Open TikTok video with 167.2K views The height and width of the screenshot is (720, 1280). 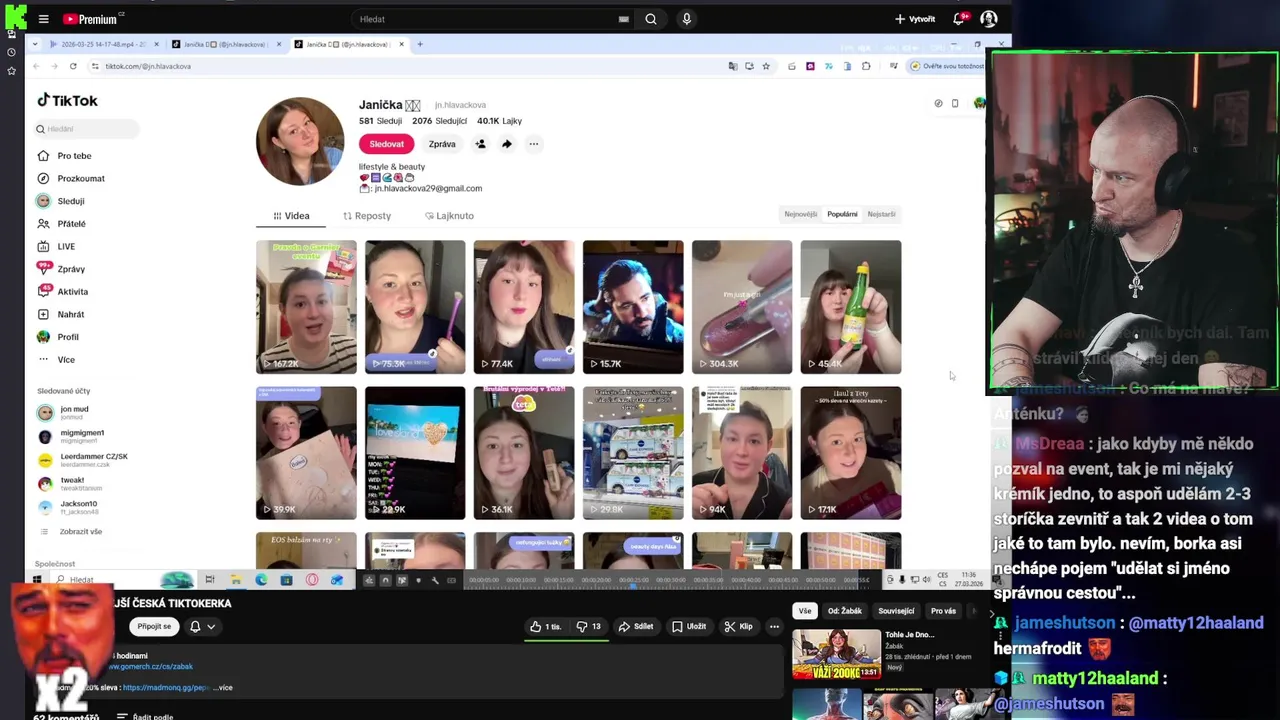pos(306,307)
